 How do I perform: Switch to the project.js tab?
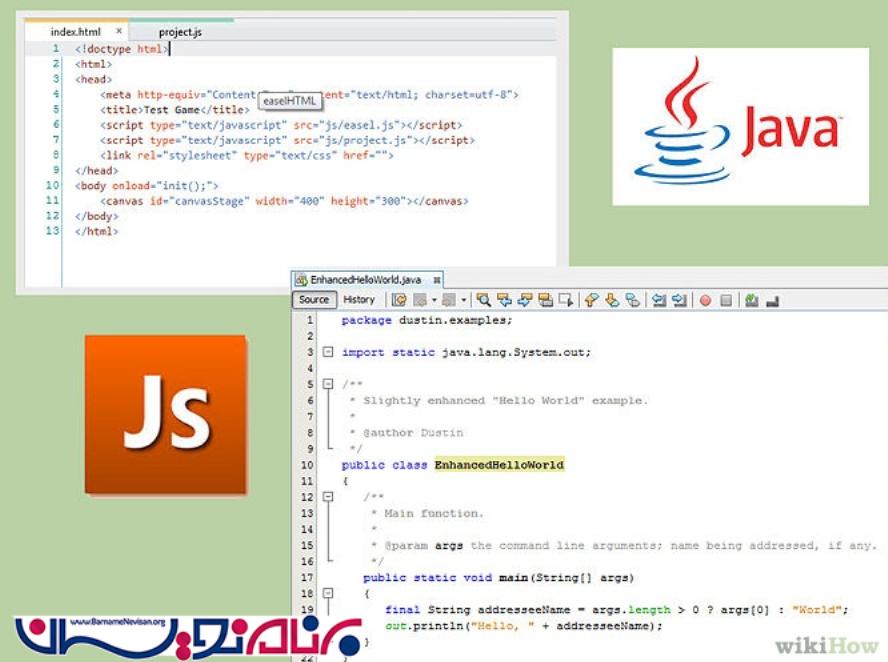(180, 32)
